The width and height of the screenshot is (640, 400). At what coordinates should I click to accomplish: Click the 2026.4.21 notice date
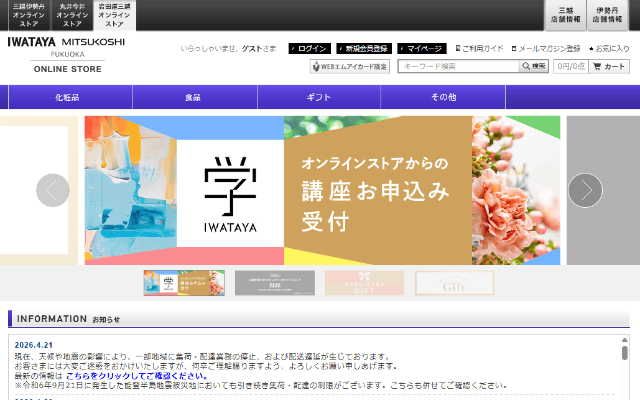coord(33,345)
